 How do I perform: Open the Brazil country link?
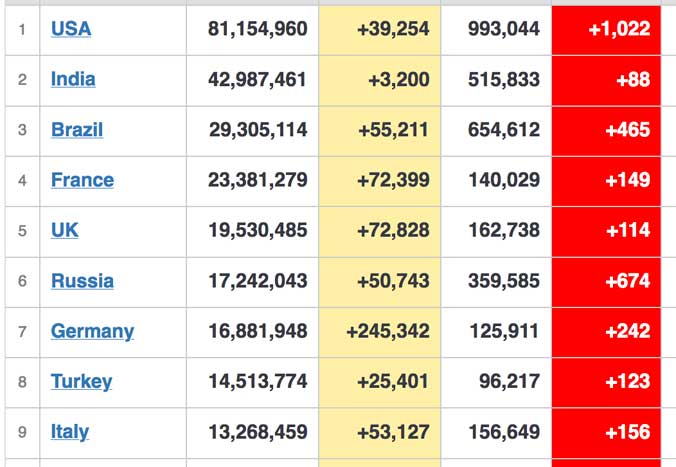77,130
